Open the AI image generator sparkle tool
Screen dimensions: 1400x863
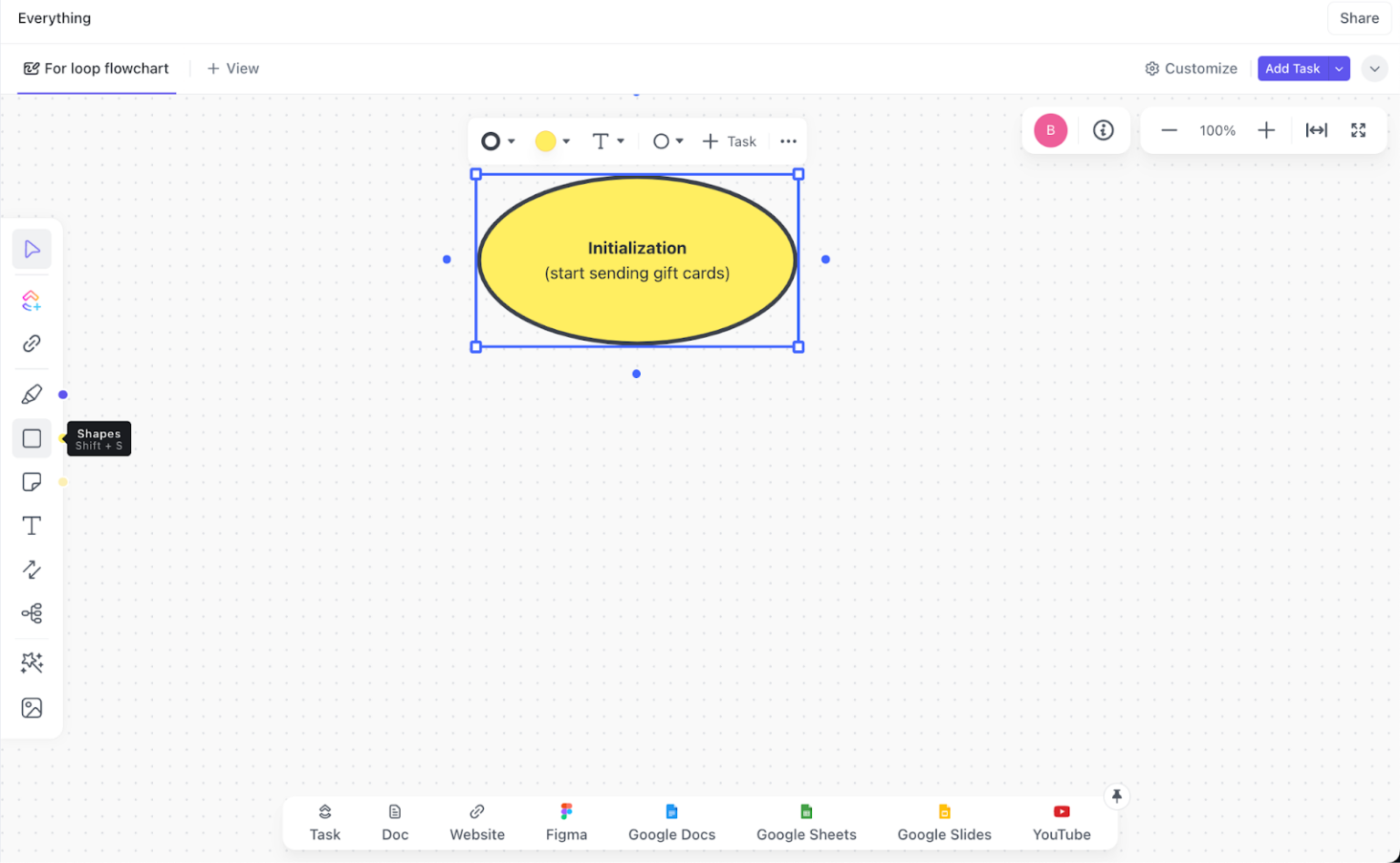(32, 663)
